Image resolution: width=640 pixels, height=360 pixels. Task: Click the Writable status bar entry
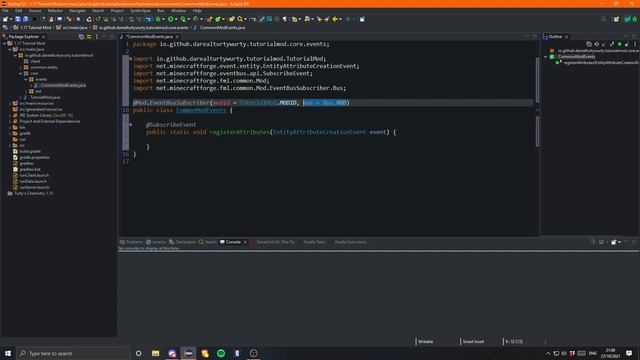[426, 342]
